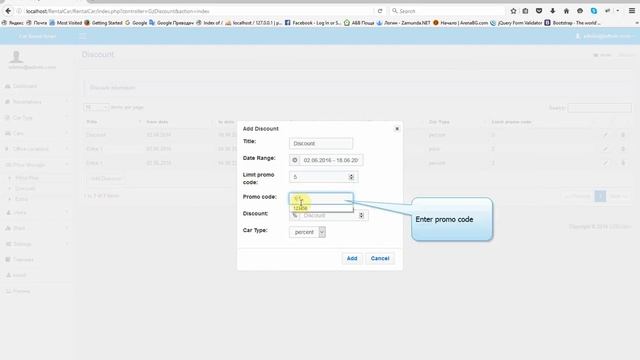
Task: Click the table Search box
Action: point(599,108)
